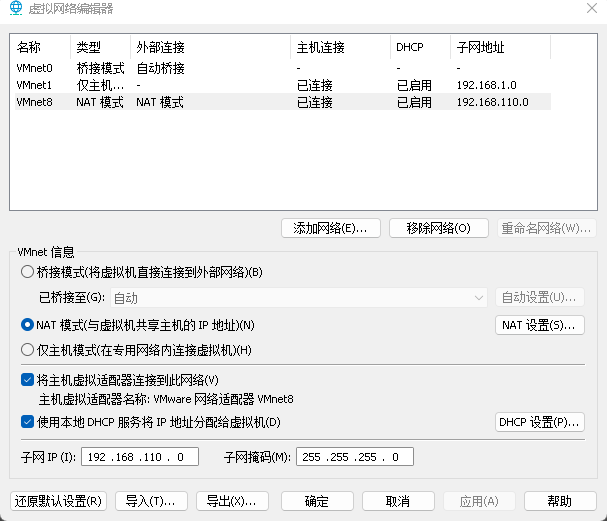Click 应用(A) button
607x521 pixels.
pos(479,501)
